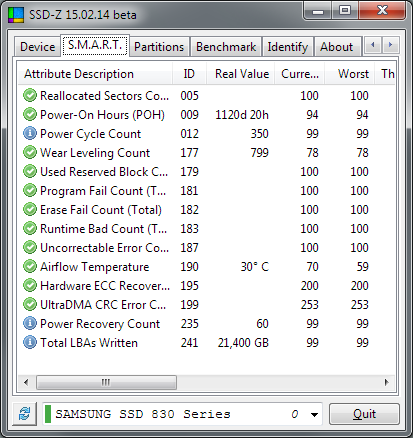
Task: Click the Quit button
Action: coord(364,414)
